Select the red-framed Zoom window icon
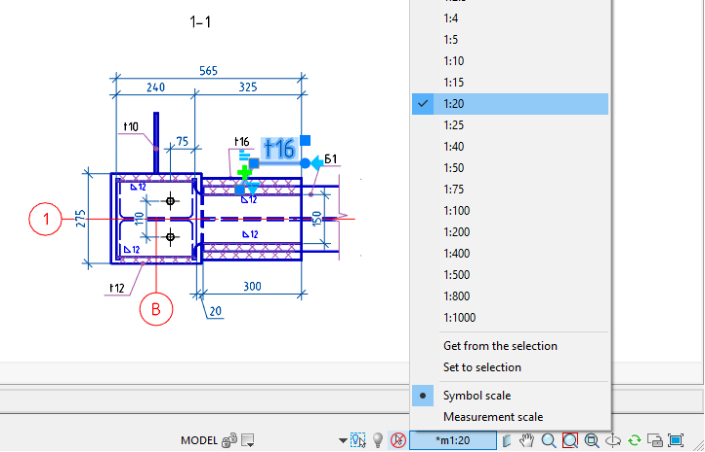The image size is (705, 452). coord(570,440)
